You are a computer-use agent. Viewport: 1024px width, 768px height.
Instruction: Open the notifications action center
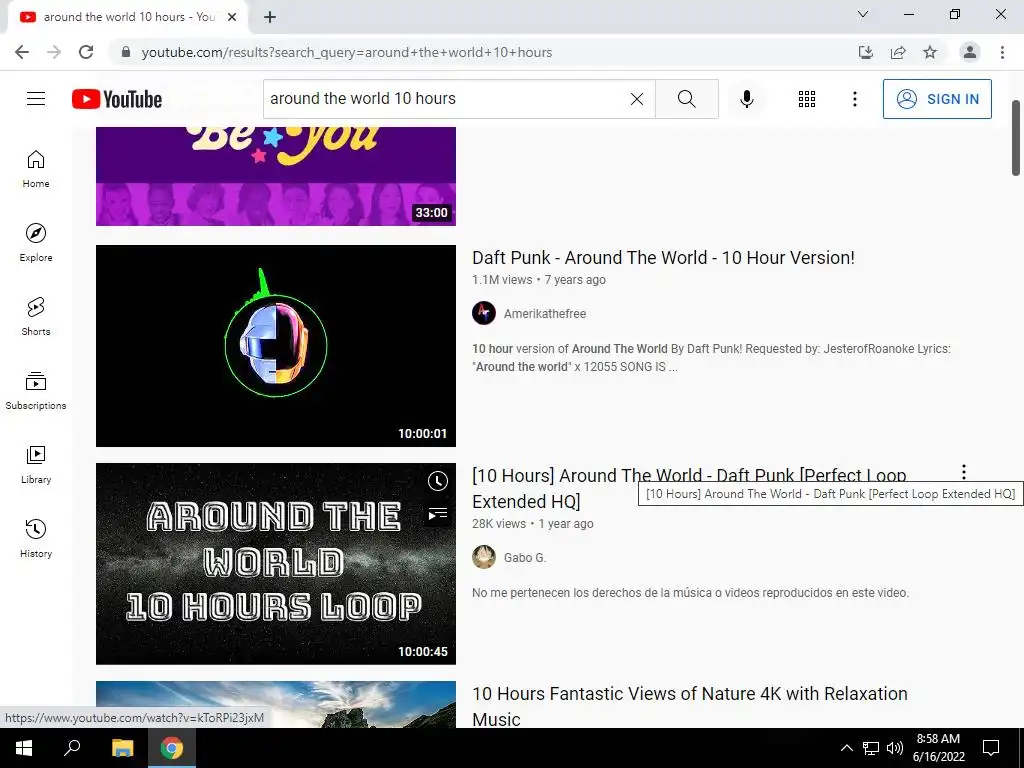(x=991, y=748)
